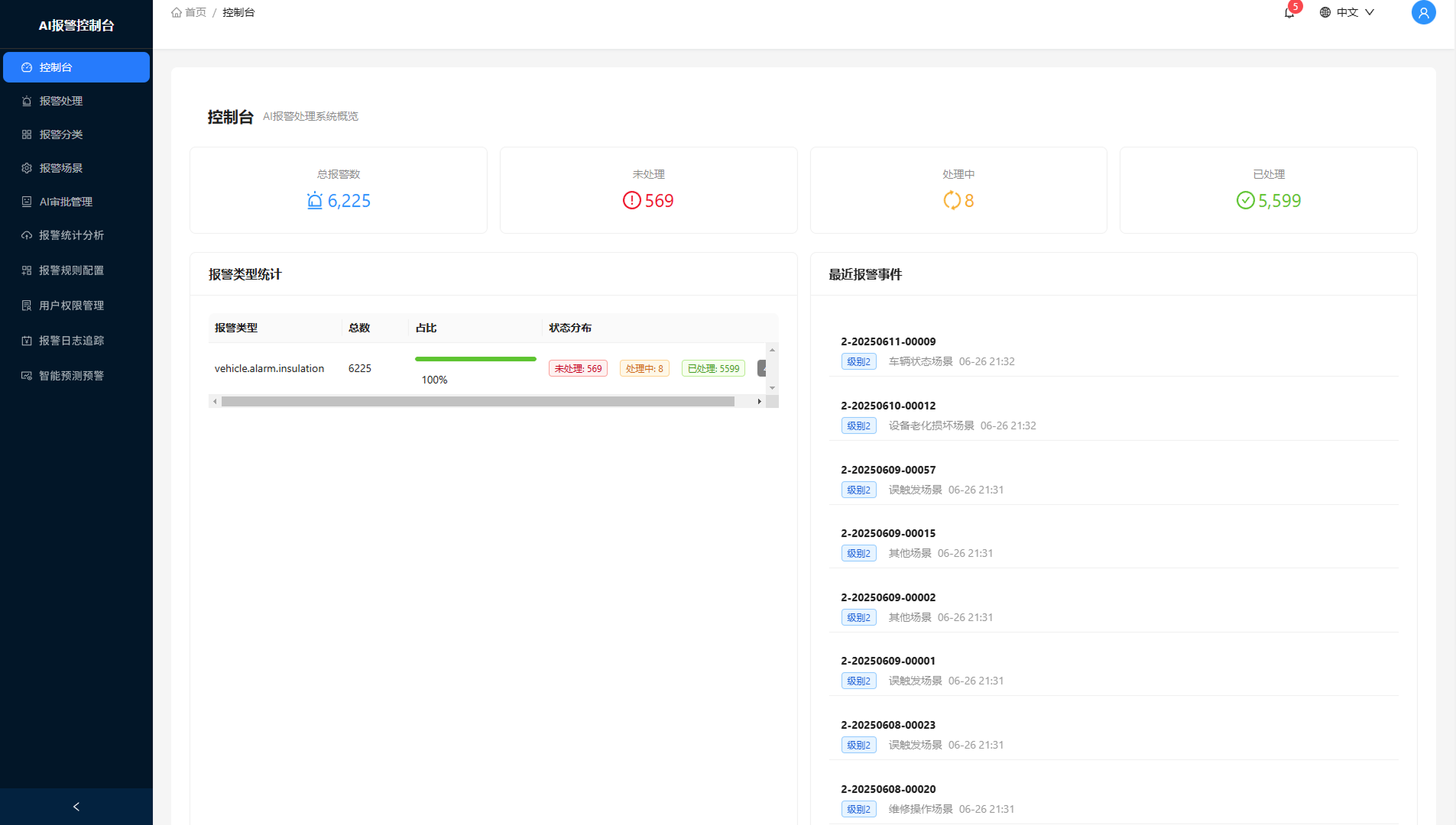Click the 100% green progress bar
Screen dimensions: 1456x825
[x=475, y=359]
